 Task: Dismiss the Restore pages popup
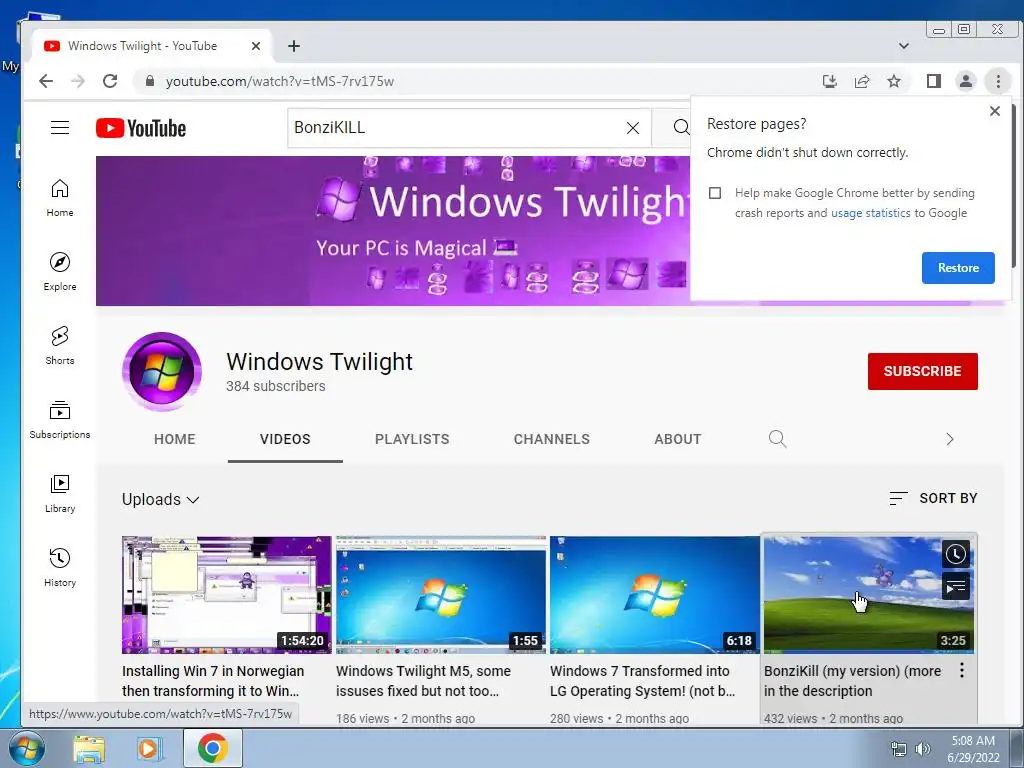click(x=995, y=111)
